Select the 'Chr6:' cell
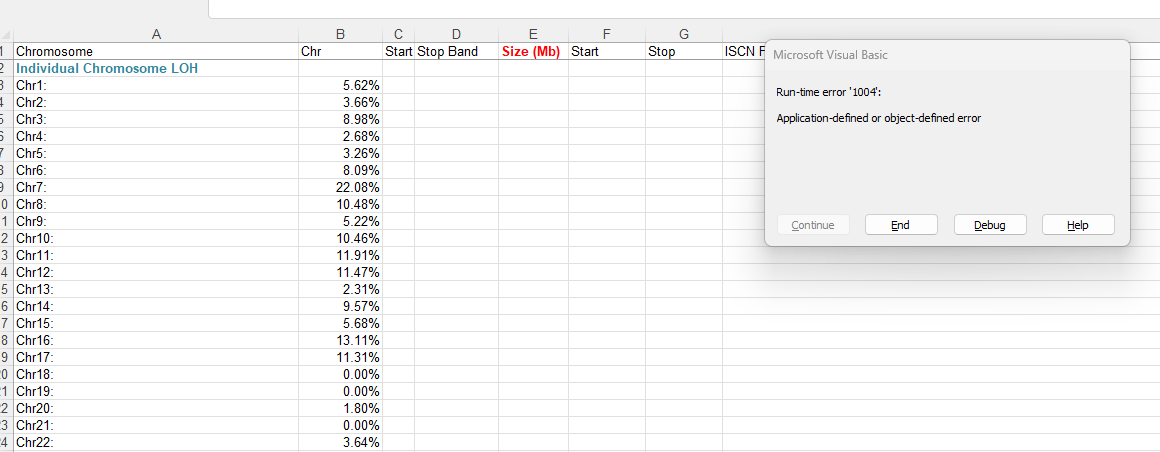This screenshot has height=452, width=1160. pos(156,170)
